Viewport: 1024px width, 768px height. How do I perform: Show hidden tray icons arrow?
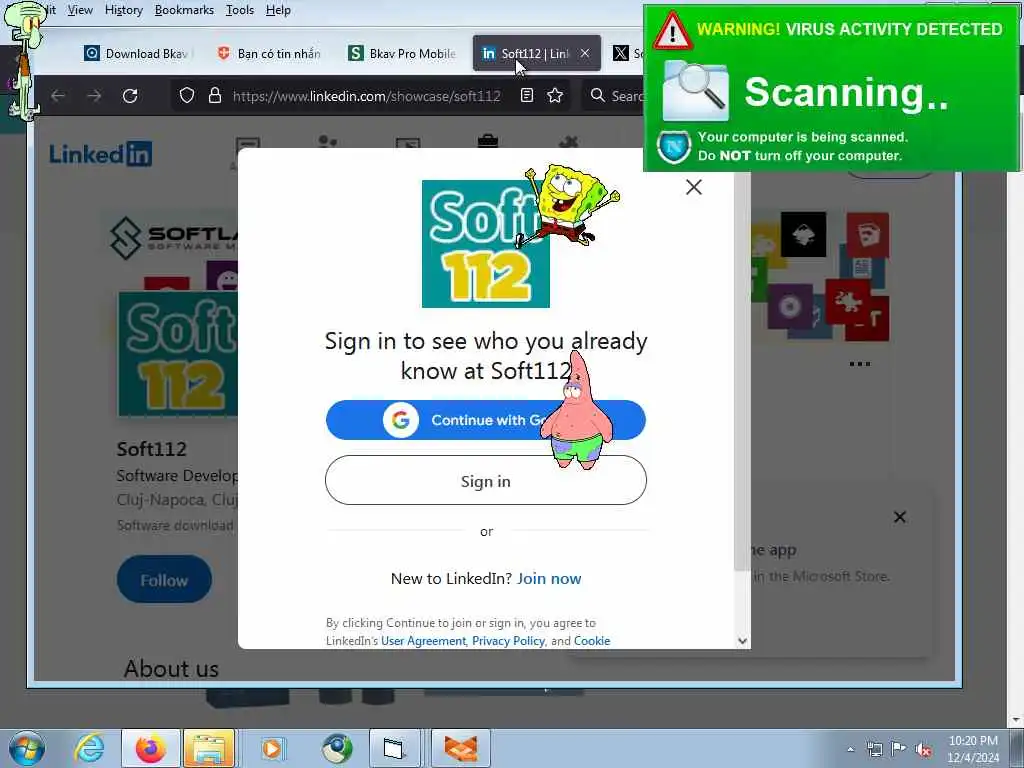(850, 749)
